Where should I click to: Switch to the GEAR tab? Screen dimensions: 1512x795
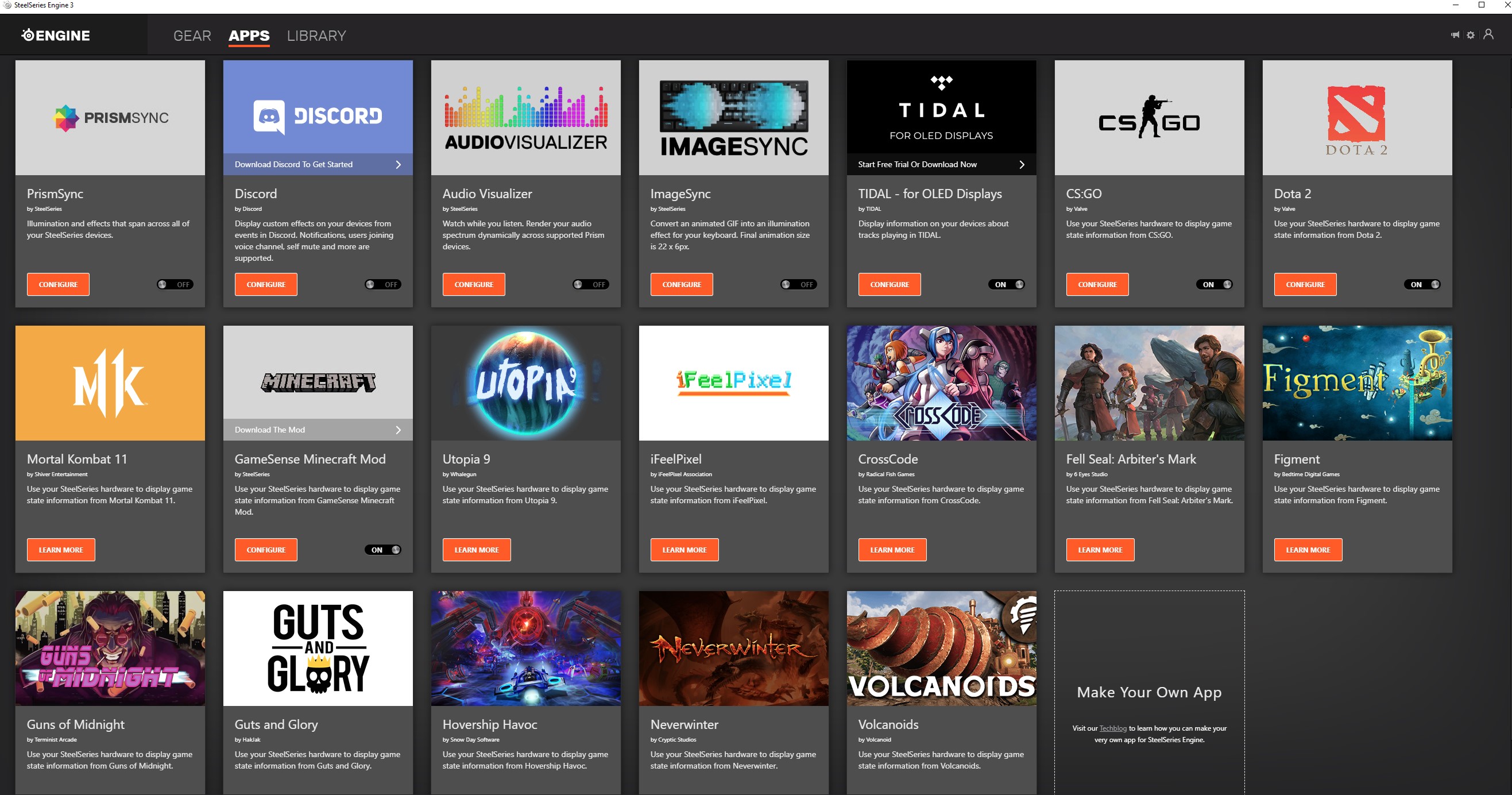[192, 36]
